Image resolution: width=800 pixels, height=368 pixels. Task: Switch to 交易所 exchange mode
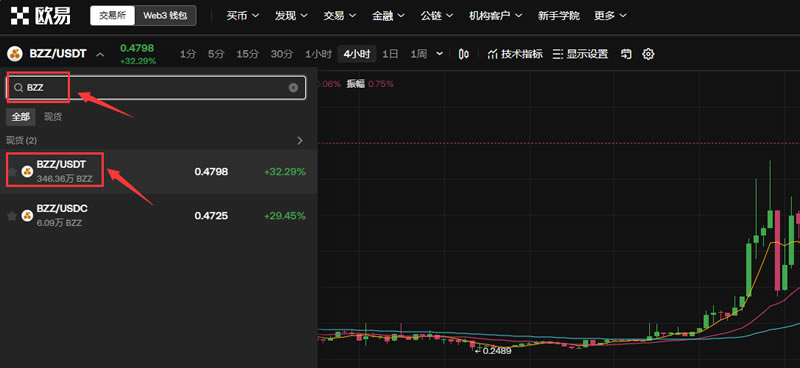tap(113, 16)
